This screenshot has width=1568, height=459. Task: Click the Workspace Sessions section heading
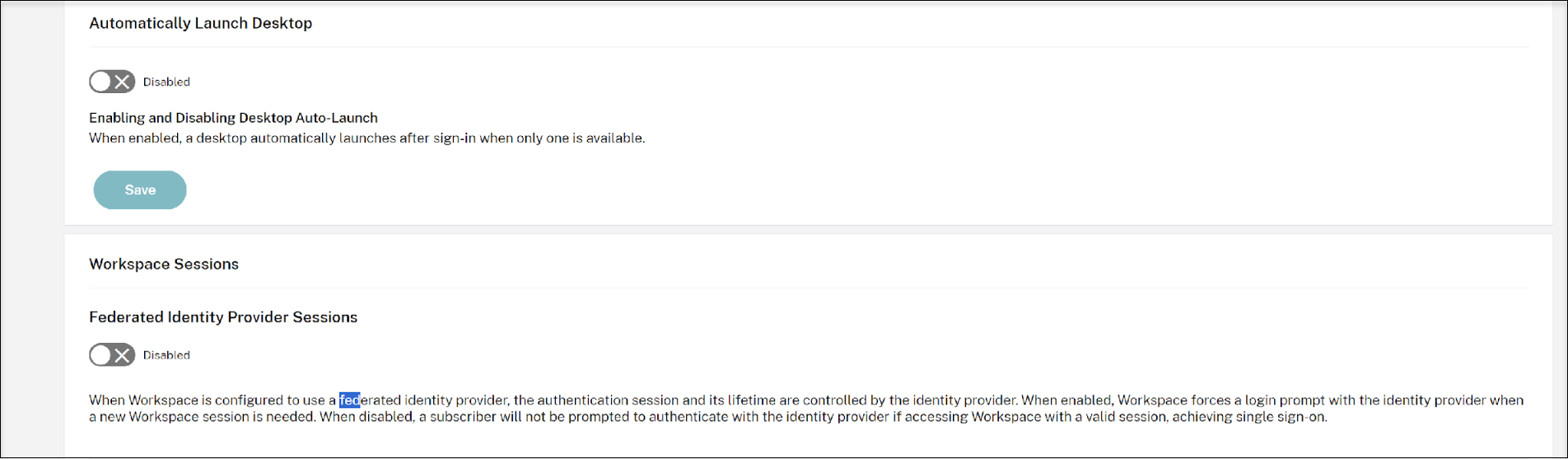pyautogui.click(x=164, y=264)
